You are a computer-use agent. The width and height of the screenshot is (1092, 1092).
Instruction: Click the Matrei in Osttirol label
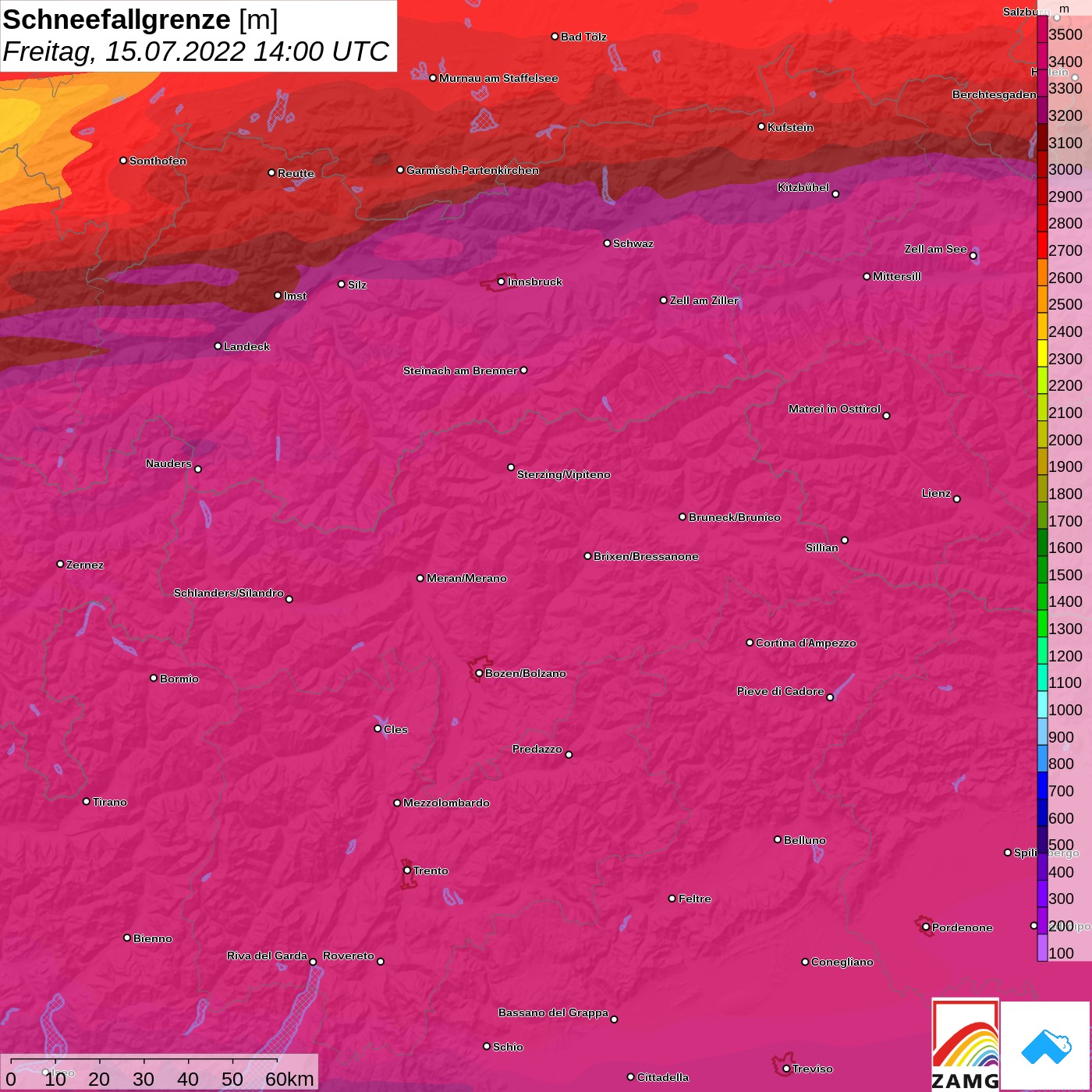(835, 409)
